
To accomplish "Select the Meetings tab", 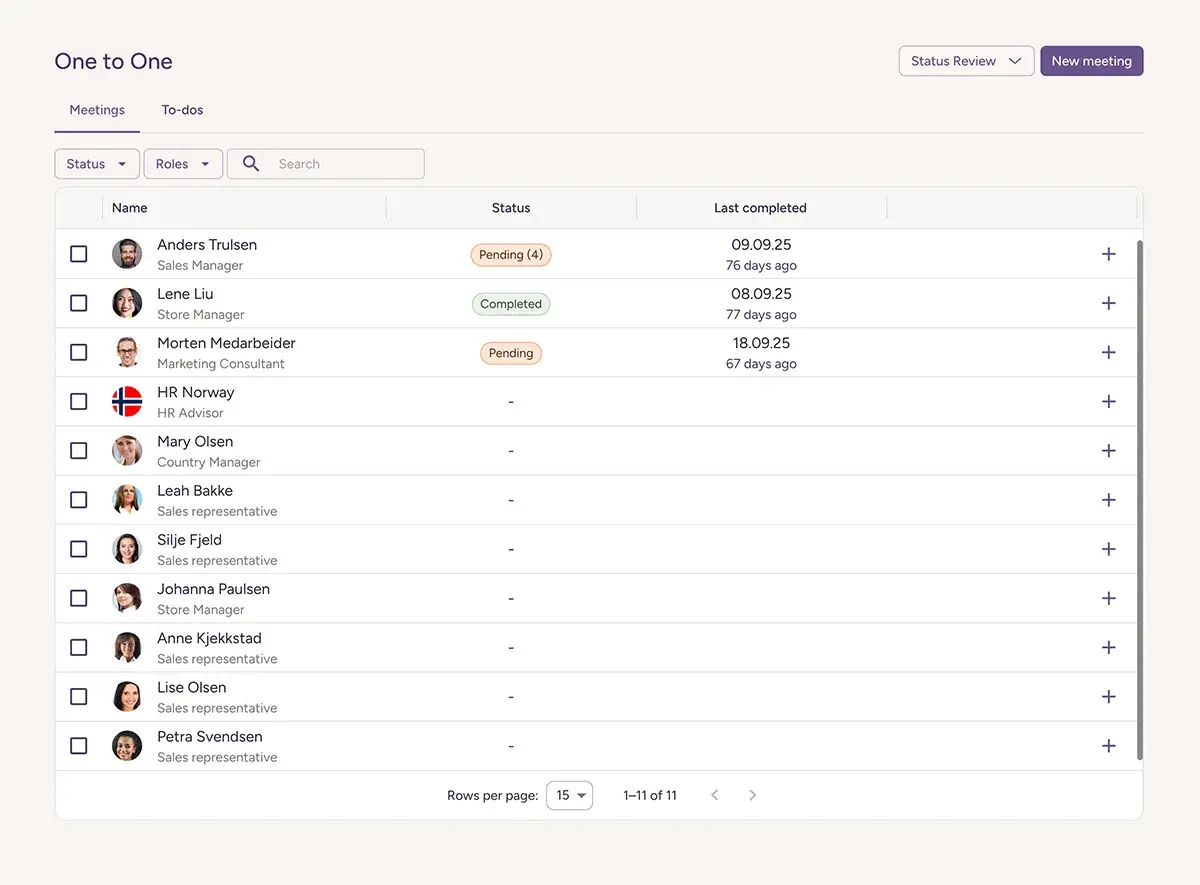I will tap(97, 110).
